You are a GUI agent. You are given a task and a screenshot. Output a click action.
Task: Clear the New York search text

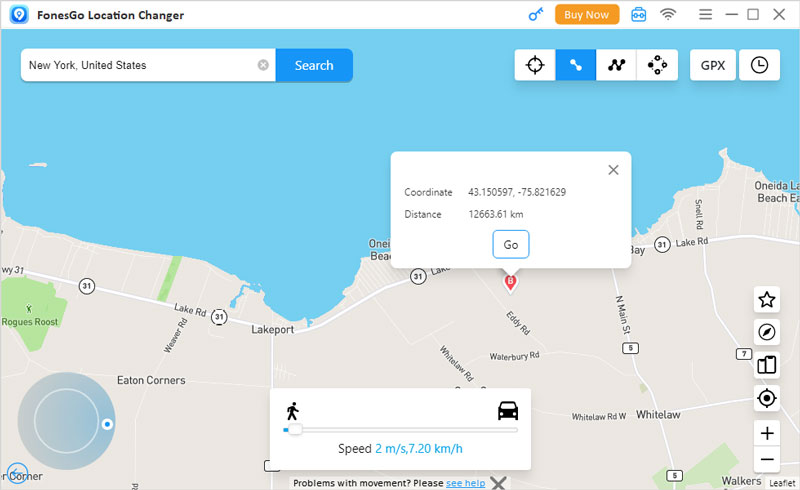(263, 65)
